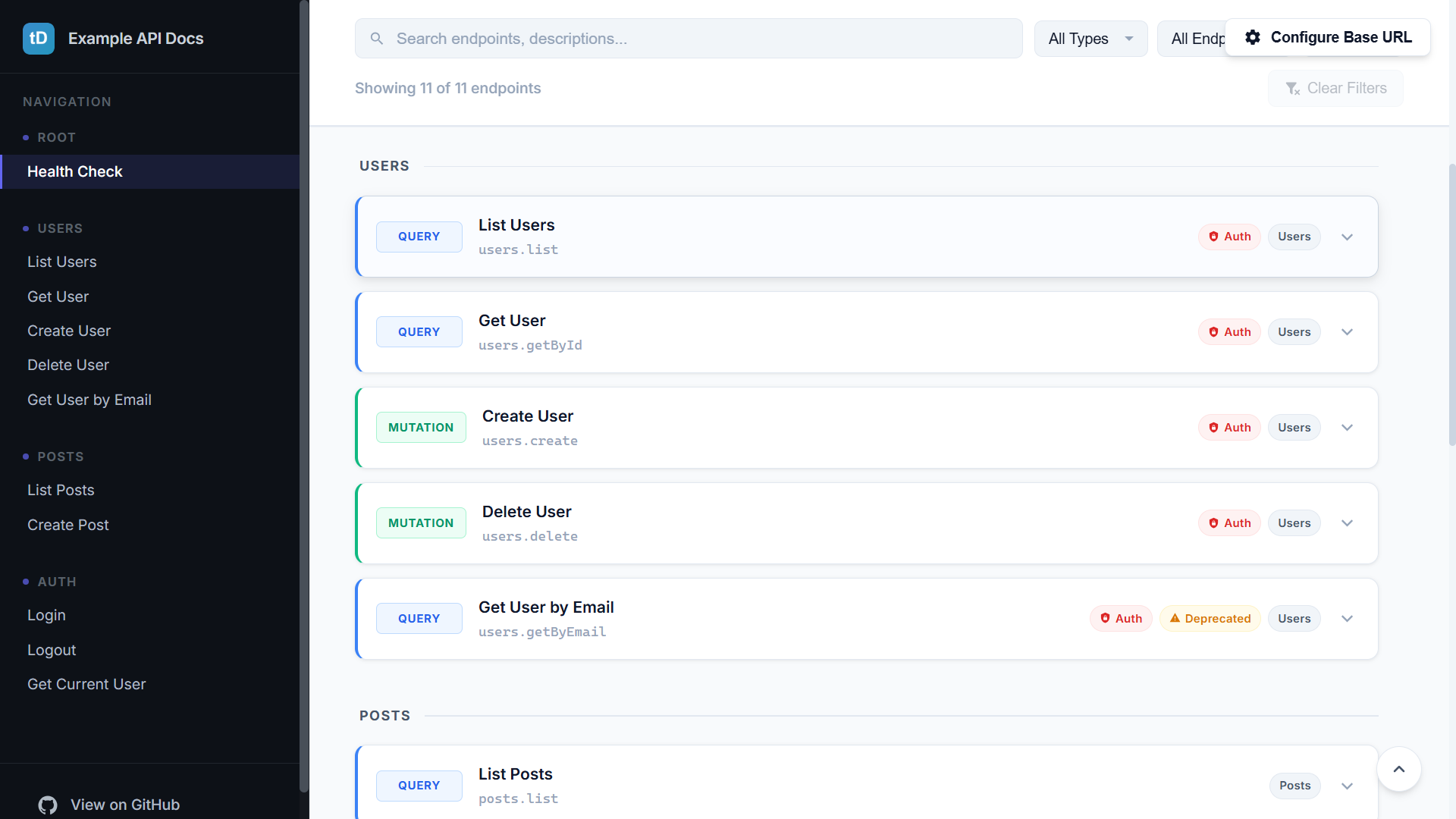This screenshot has width=1456, height=819.
Task: Click the GitHub icon in sidebar footer
Action: pyautogui.click(x=48, y=805)
